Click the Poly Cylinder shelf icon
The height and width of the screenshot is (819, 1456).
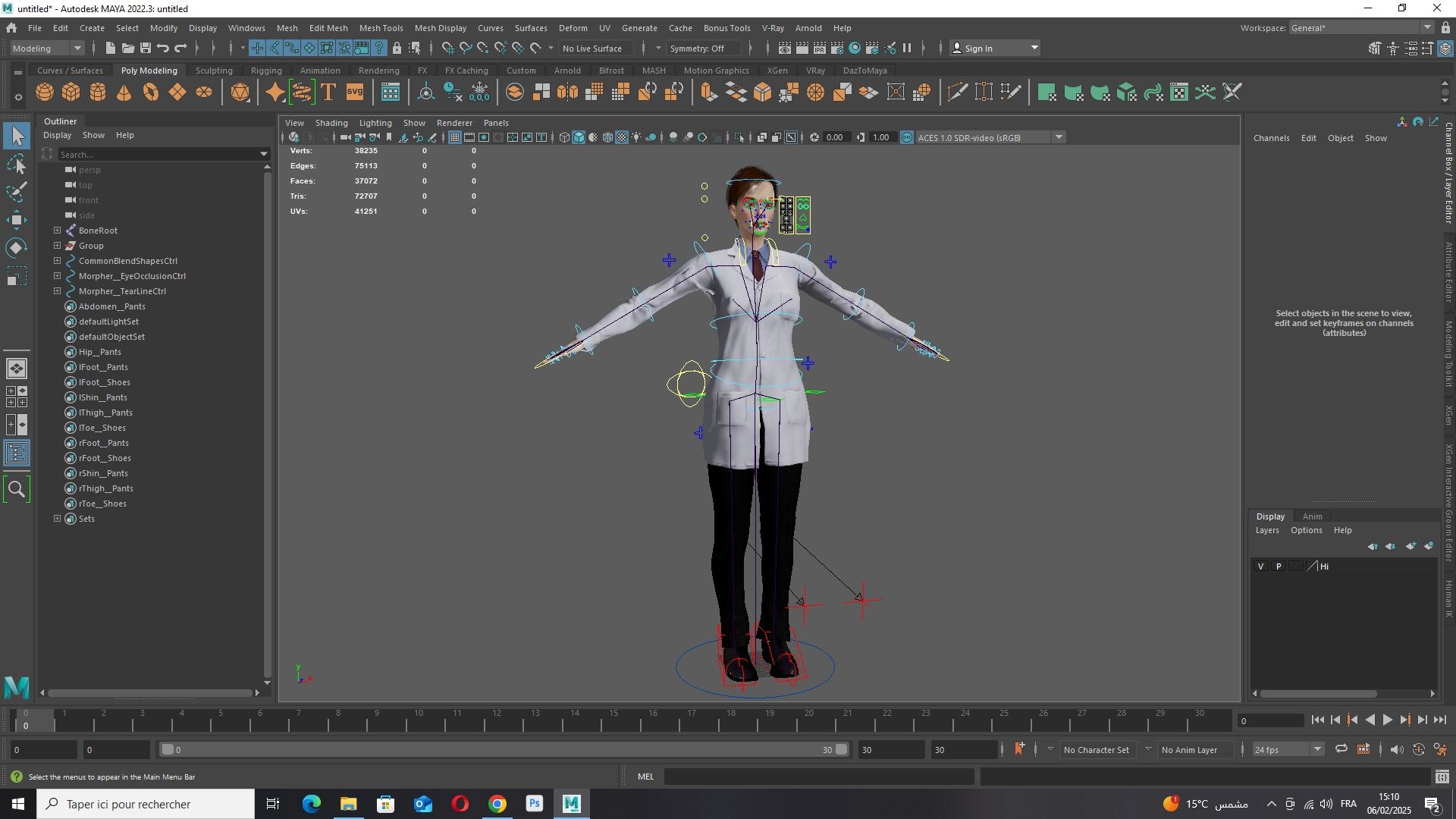[98, 93]
